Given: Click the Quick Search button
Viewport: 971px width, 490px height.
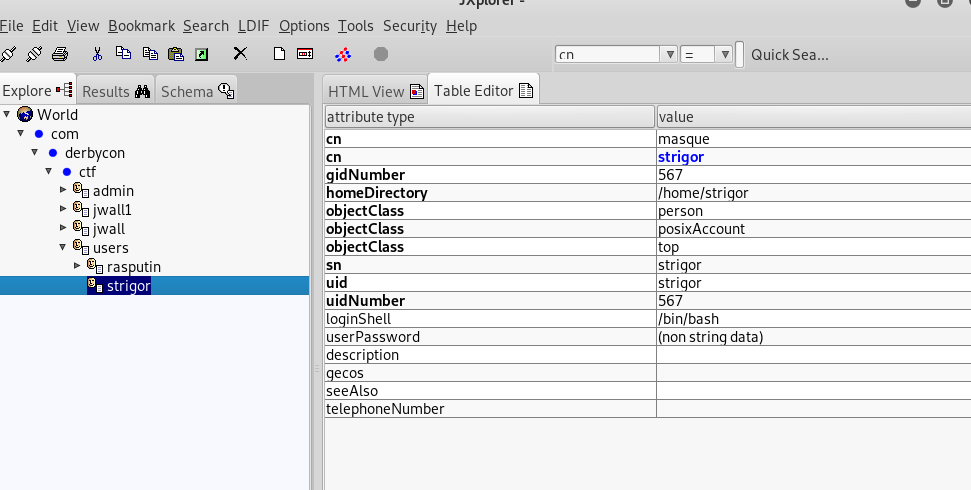Looking at the screenshot, I should pyautogui.click(x=789, y=55).
